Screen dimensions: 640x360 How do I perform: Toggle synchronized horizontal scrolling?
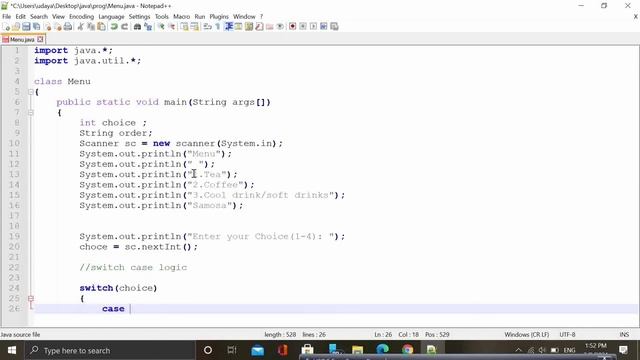195,27
